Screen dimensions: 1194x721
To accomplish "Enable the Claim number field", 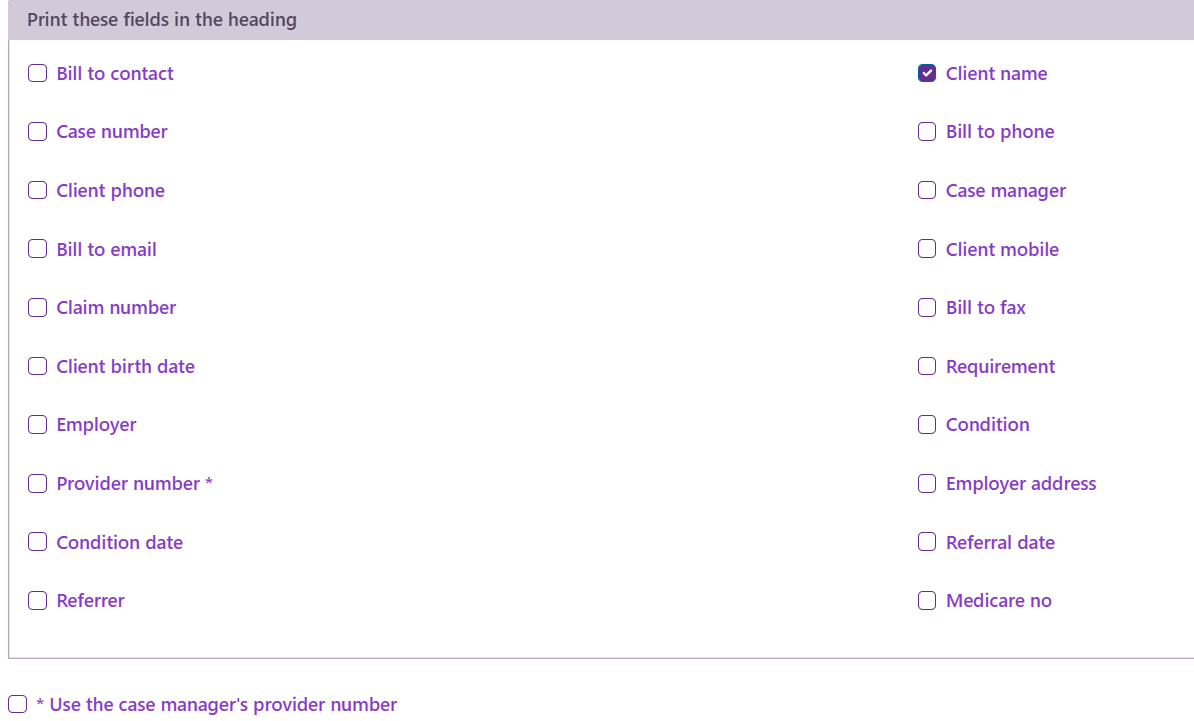I will [38, 308].
